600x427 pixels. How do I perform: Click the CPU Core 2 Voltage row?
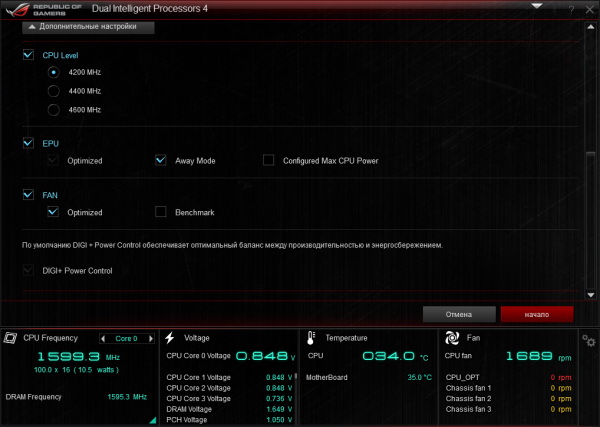click(x=230, y=388)
